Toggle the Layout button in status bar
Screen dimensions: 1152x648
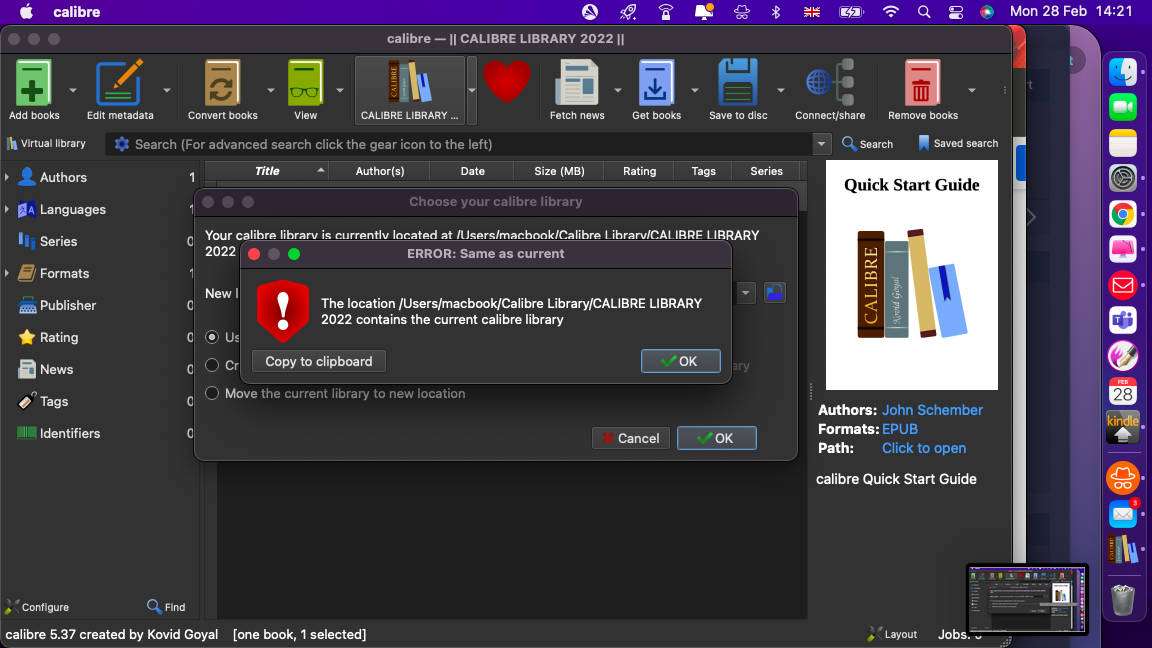pyautogui.click(x=892, y=634)
